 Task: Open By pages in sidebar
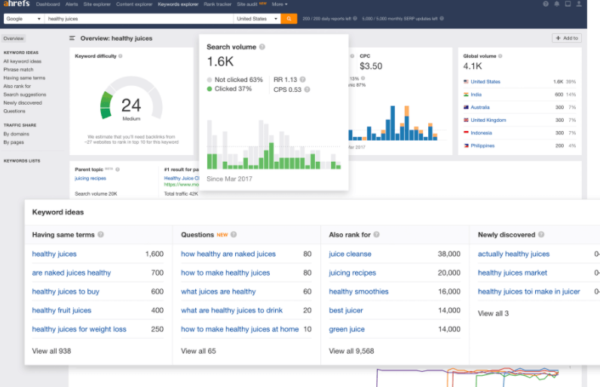point(13,142)
